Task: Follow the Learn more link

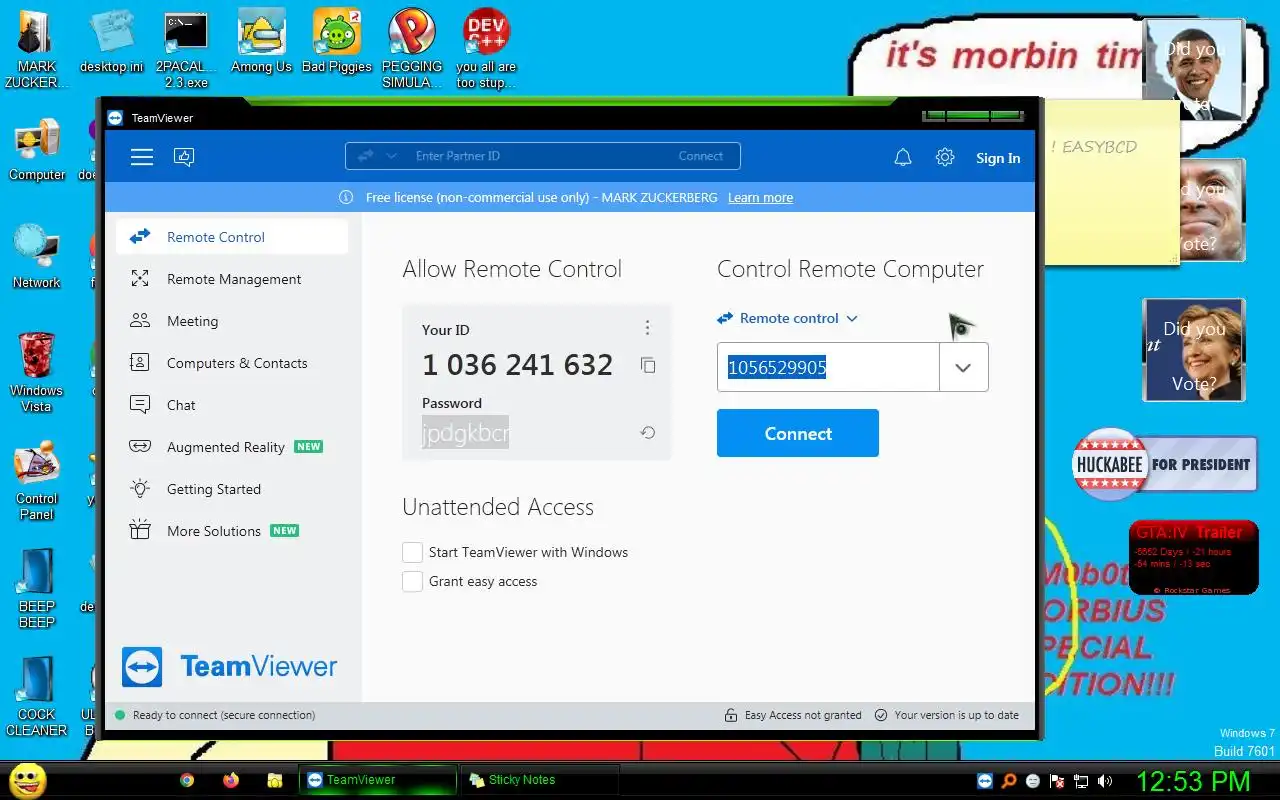Action: tap(760, 198)
